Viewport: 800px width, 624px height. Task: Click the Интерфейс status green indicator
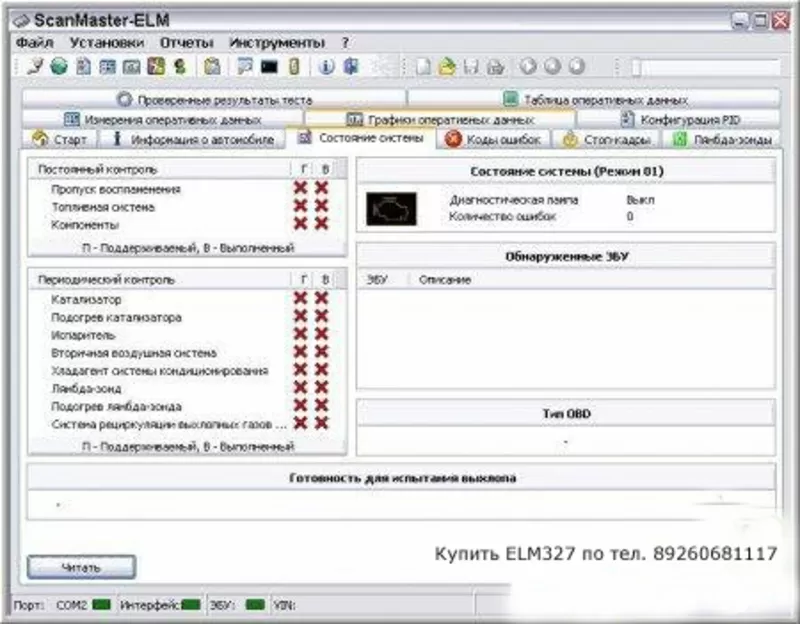coord(191,605)
